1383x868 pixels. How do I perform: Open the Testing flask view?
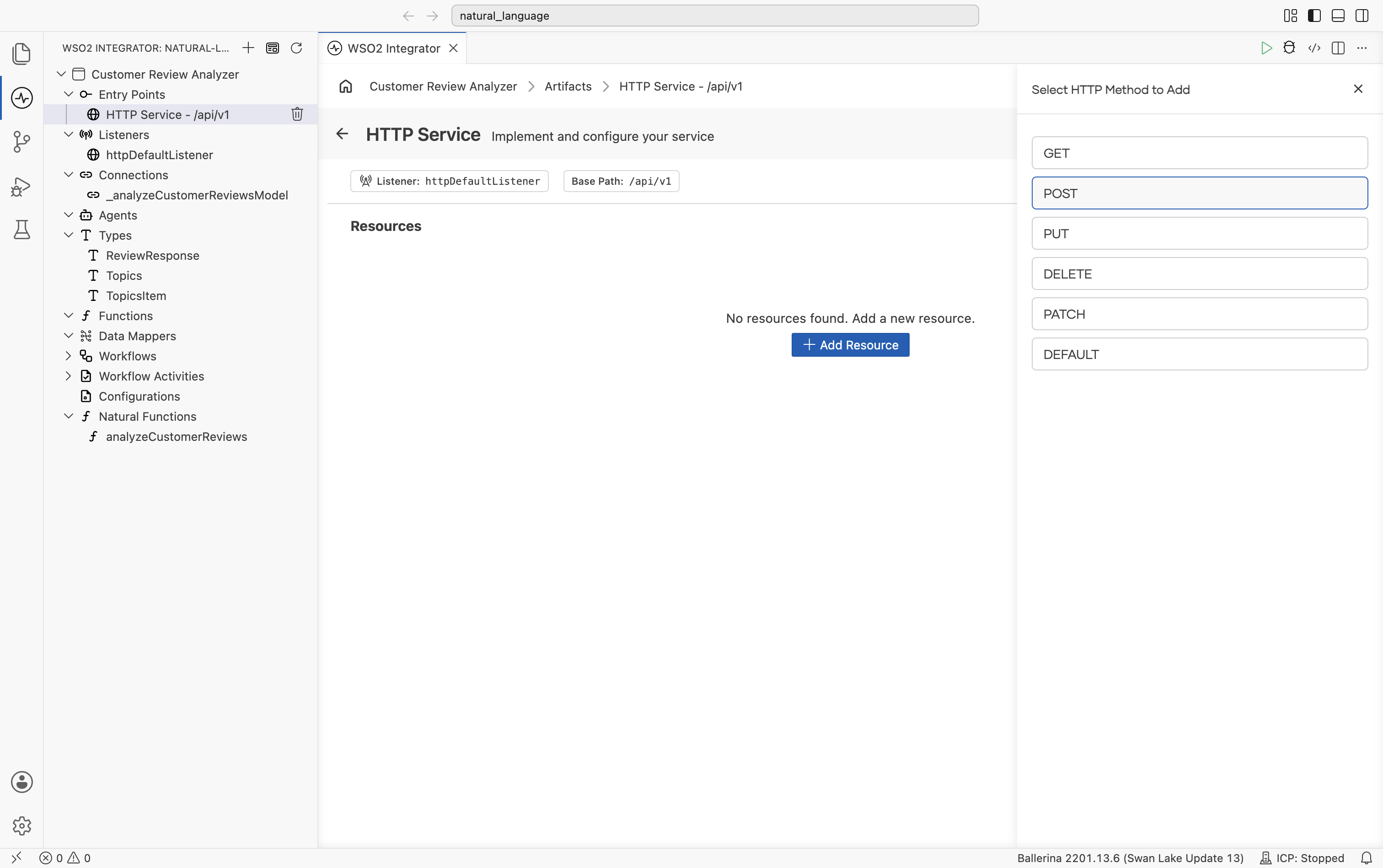click(21, 230)
